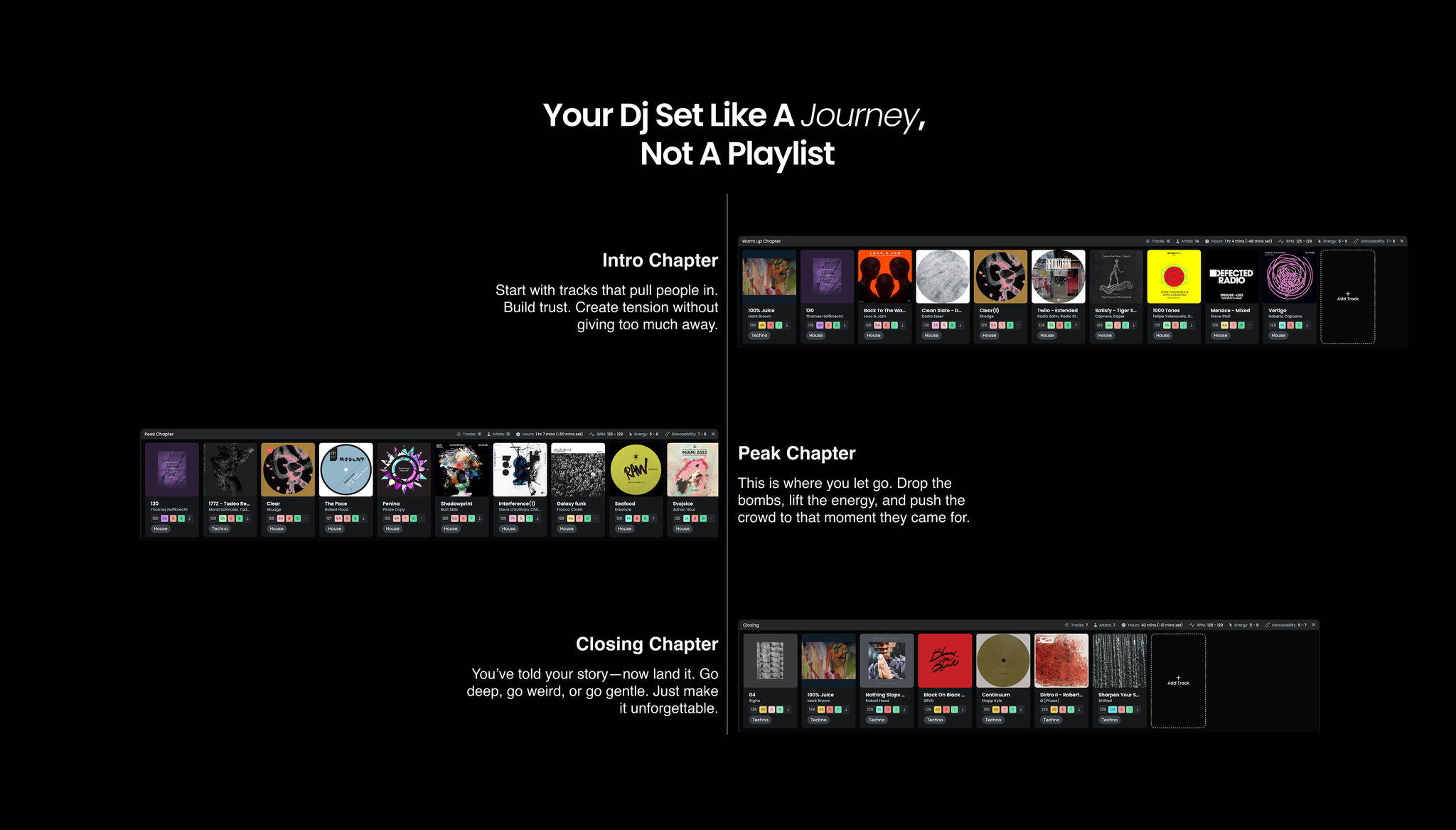Click the Artists person icon in Peak Chapter header

click(489, 434)
